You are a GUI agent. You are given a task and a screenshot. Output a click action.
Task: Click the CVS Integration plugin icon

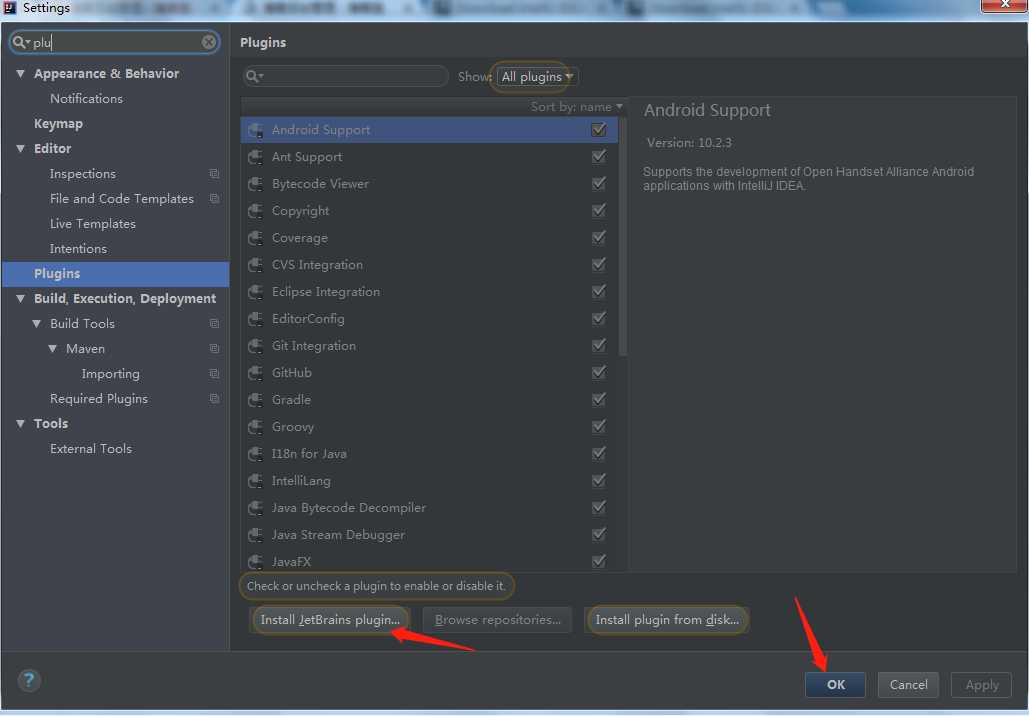256,264
